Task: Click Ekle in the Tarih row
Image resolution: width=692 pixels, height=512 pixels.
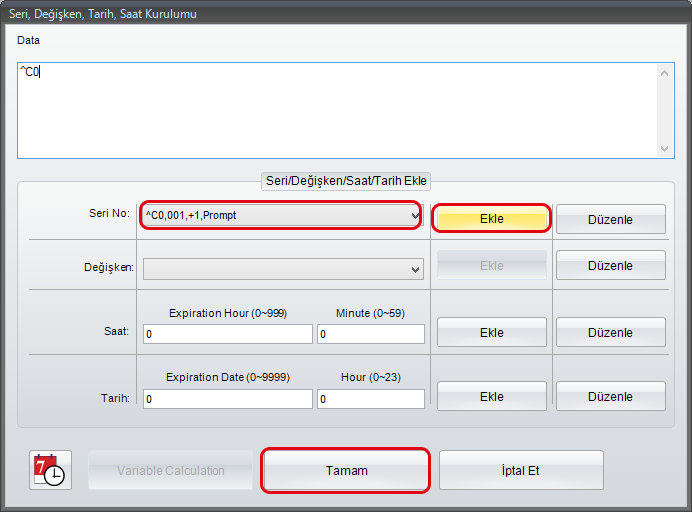Action: coord(491,396)
